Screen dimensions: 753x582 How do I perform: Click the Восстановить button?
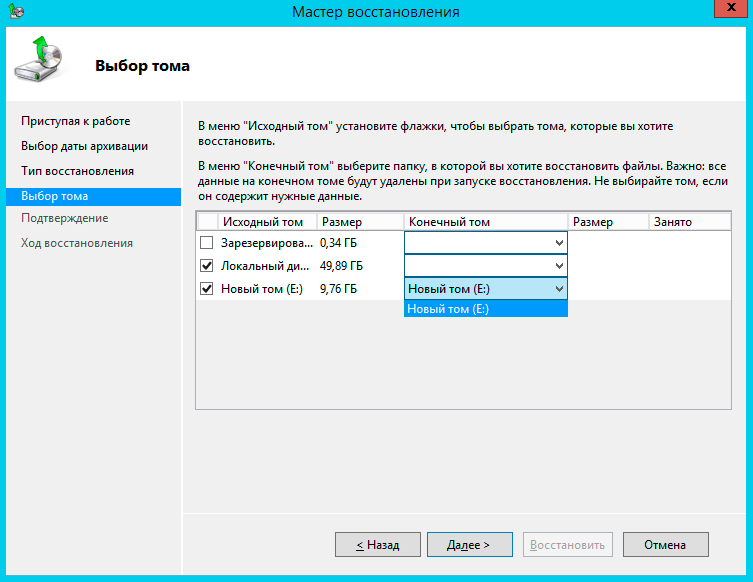point(568,545)
